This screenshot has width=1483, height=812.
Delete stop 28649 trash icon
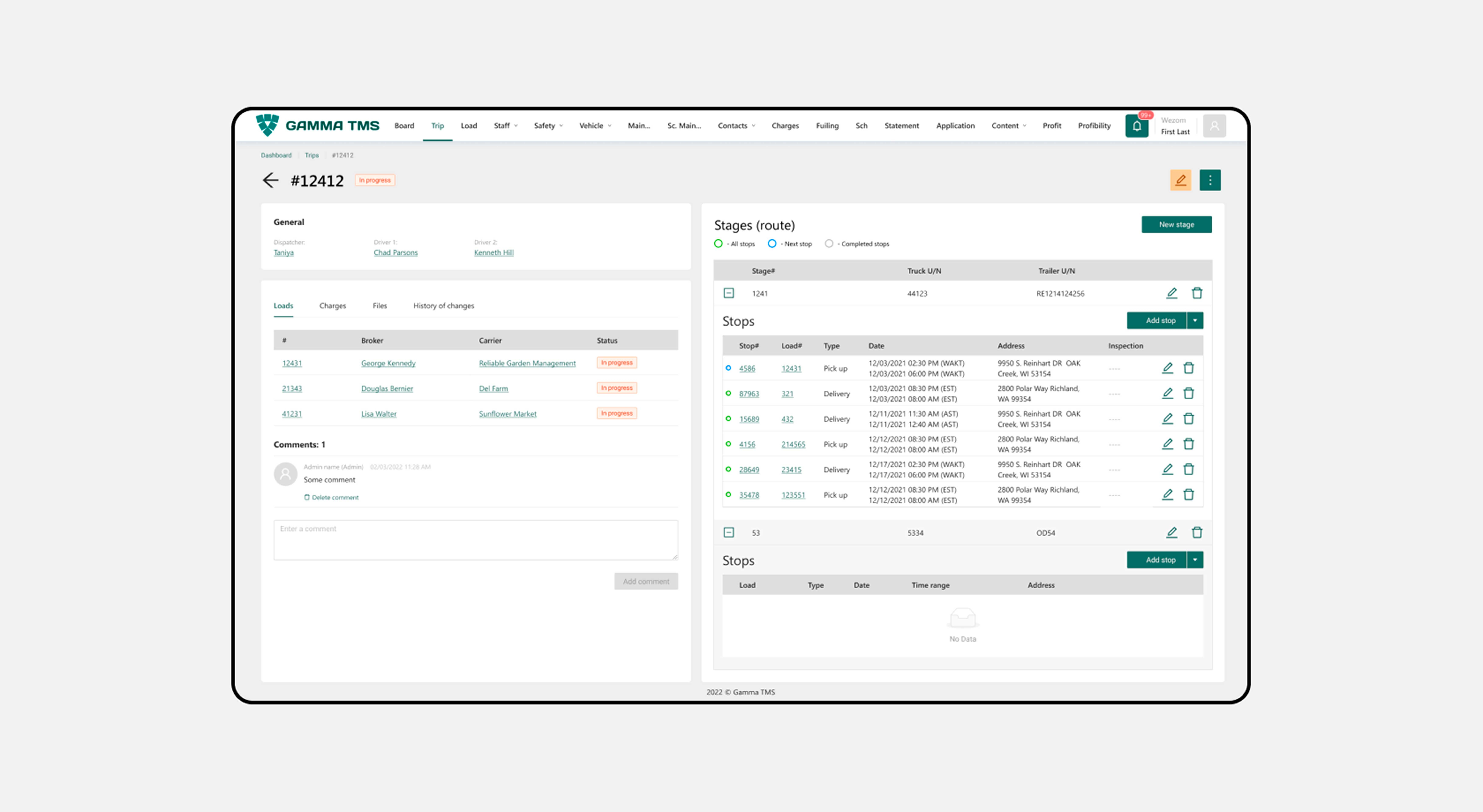coord(1188,469)
